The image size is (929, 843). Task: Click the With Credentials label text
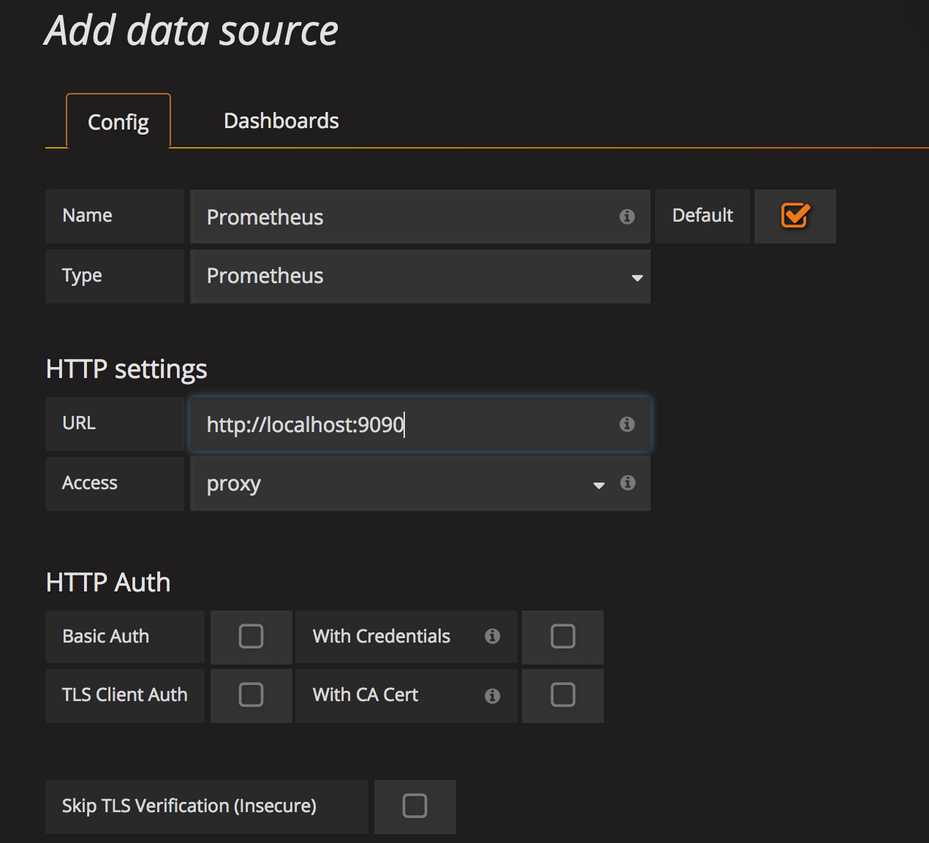click(382, 636)
